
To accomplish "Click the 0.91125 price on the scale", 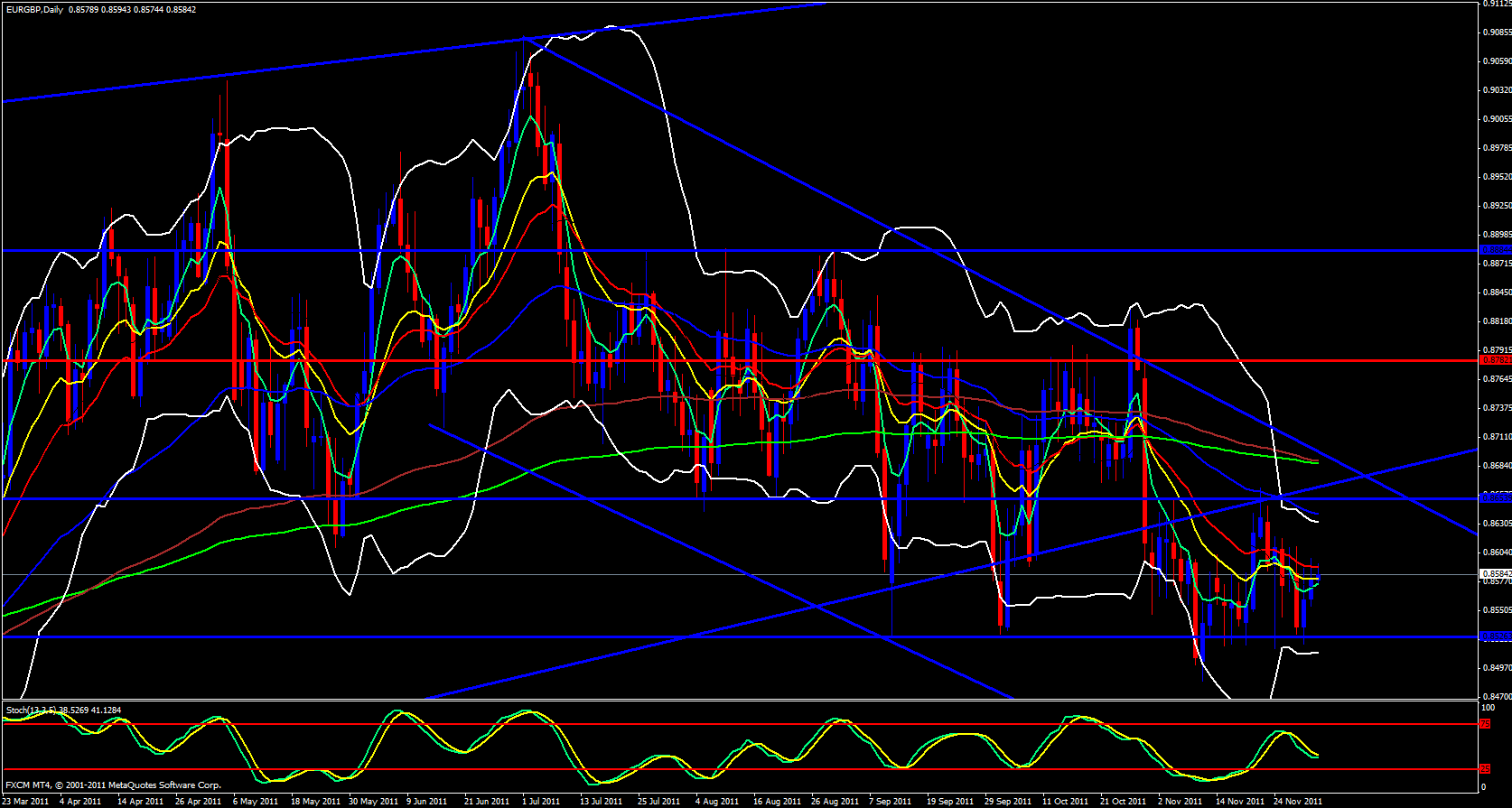I will pyautogui.click(x=1496, y=4).
